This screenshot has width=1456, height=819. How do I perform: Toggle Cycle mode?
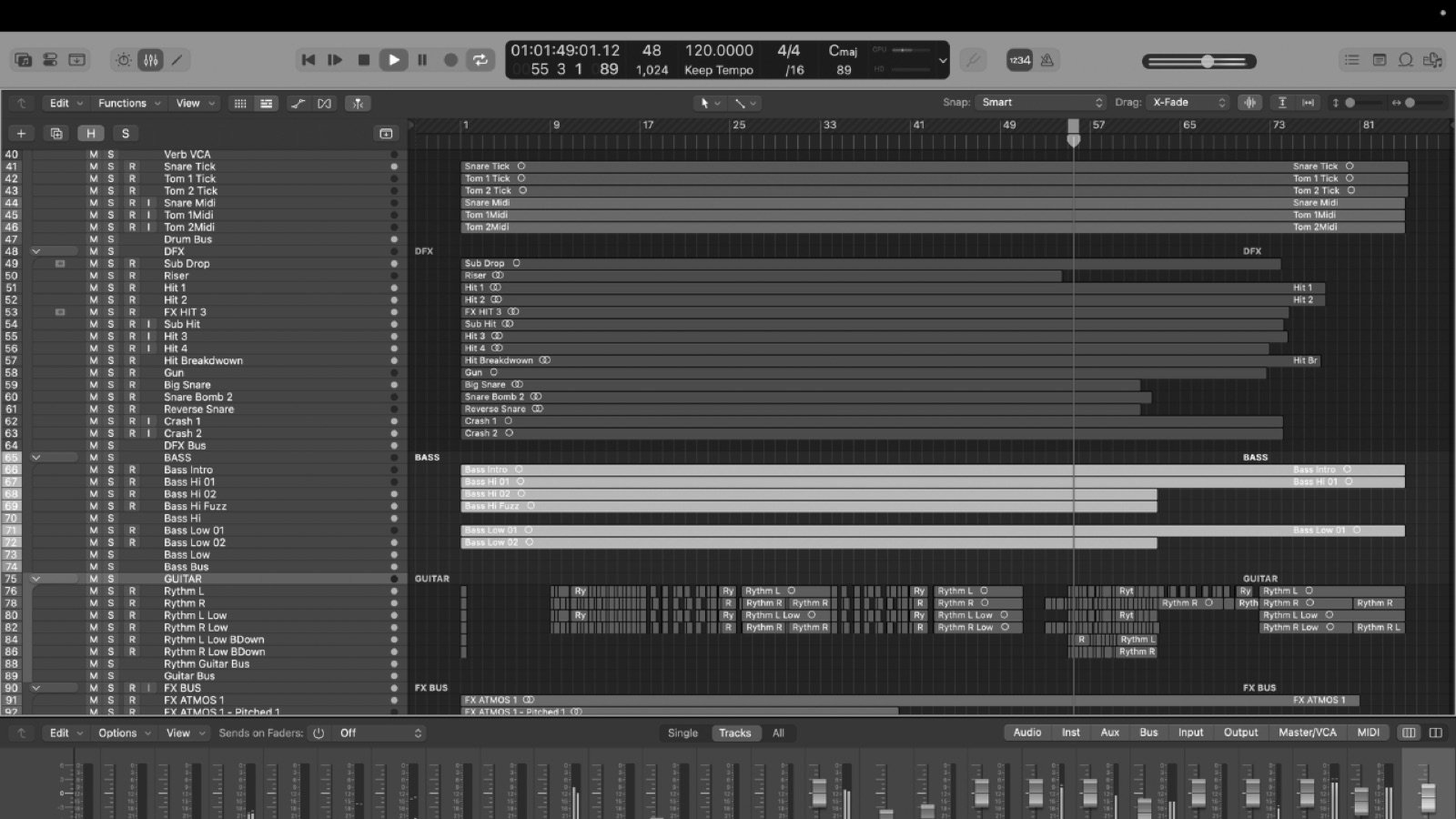(x=479, y=60)
